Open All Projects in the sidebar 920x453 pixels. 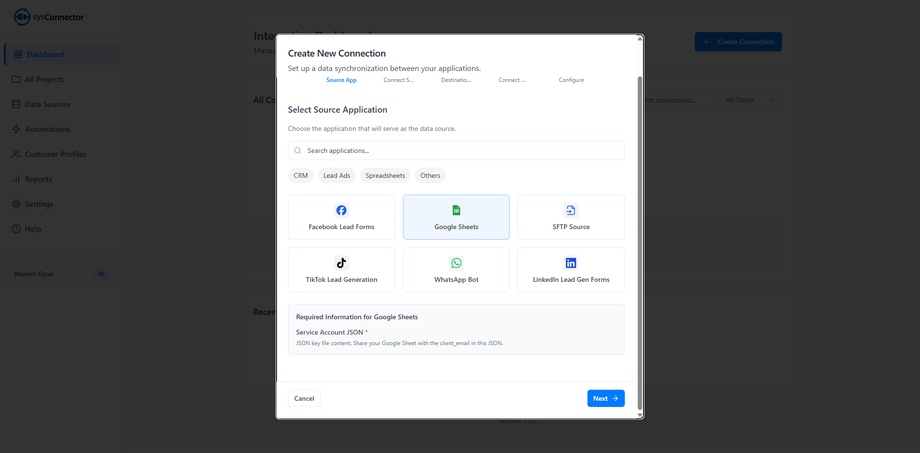pyautogui.click(x=61, y=79)
